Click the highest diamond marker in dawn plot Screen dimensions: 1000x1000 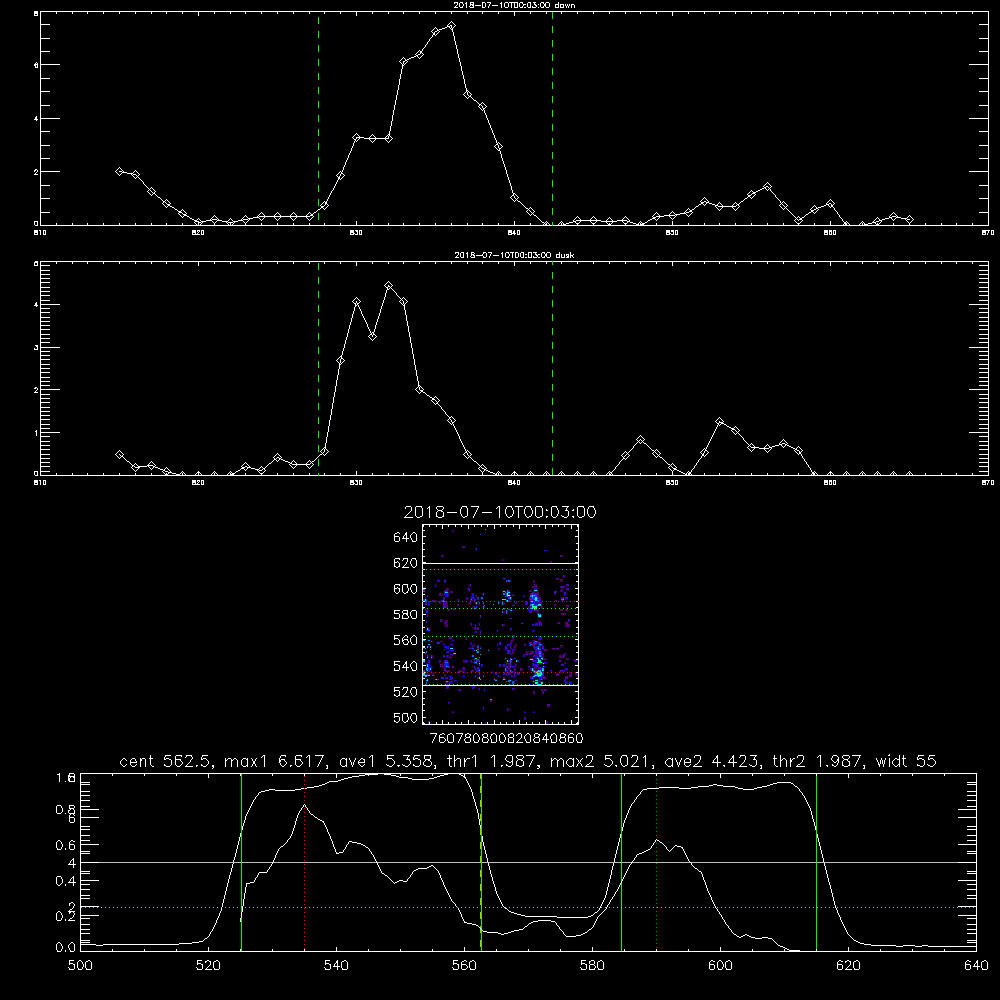point(452,26)
